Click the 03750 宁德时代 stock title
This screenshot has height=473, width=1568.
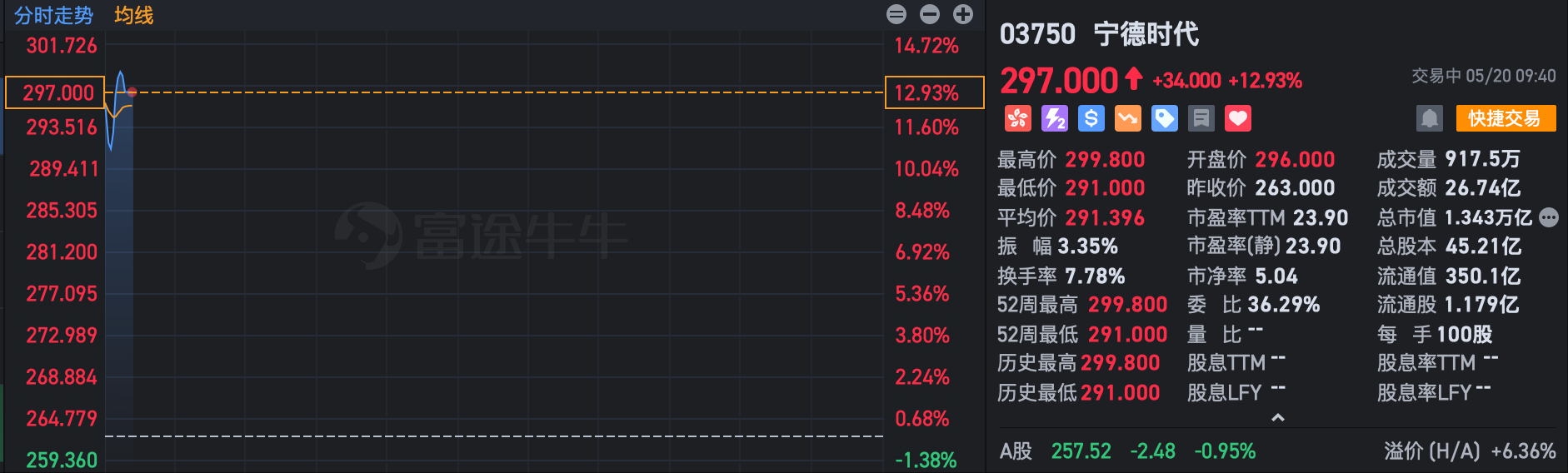[x=1098, y=34]
